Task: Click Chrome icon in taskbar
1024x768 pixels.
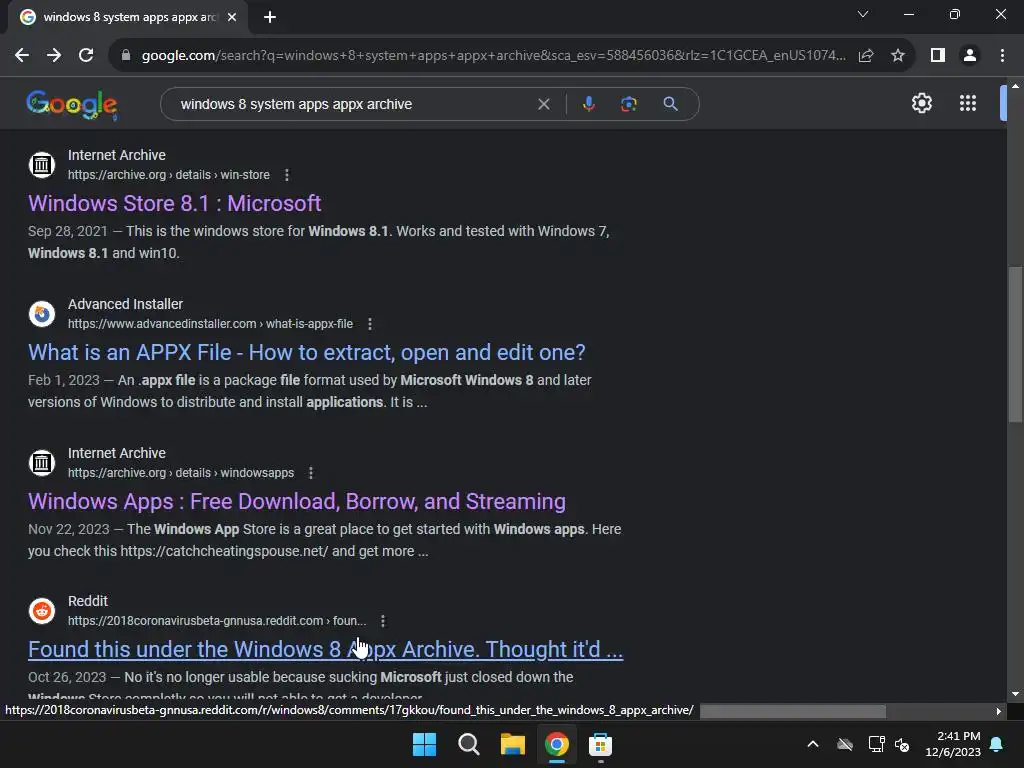Action: pyautogui.click(x=556, y=744)
